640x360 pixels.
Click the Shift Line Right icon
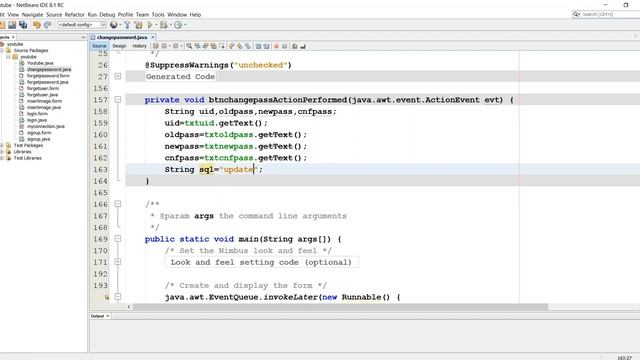pyautogui.click(x=266, y=46)
